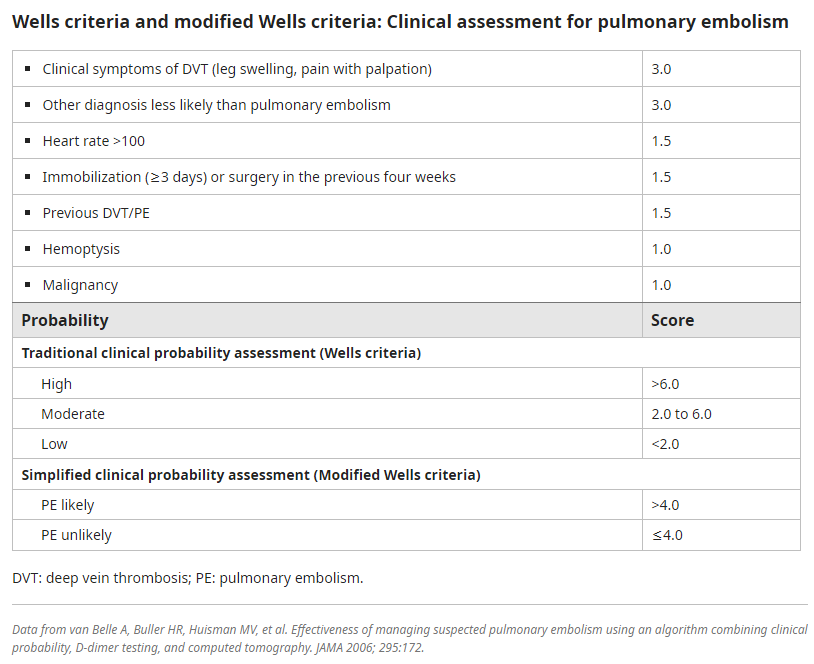This screenshot has height=664, width=814.
Task: Click the abbreviation footnote for DVT and PE
Action: (x=188, y=578)
